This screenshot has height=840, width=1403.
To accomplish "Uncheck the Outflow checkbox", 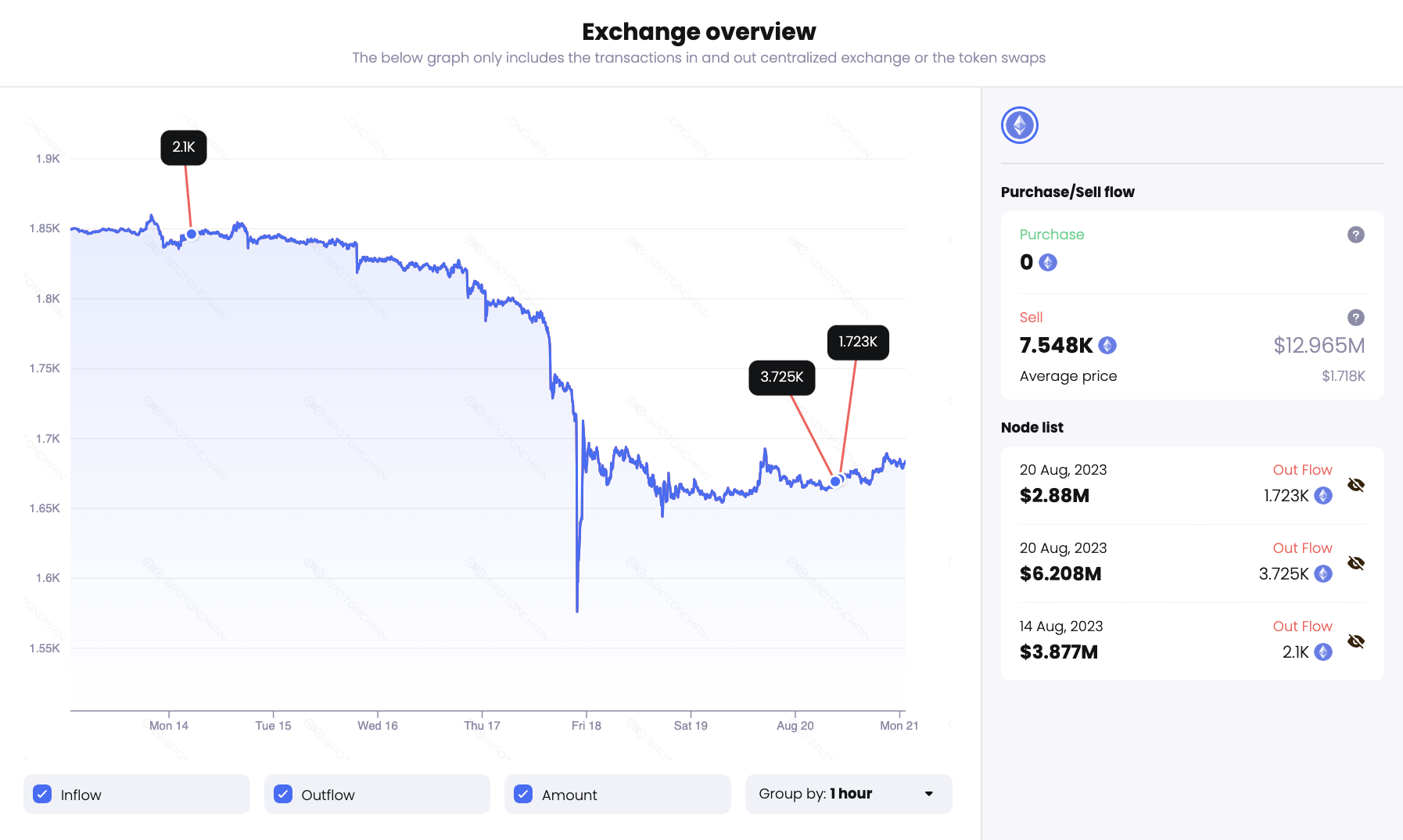I will (x=283, y=794).
